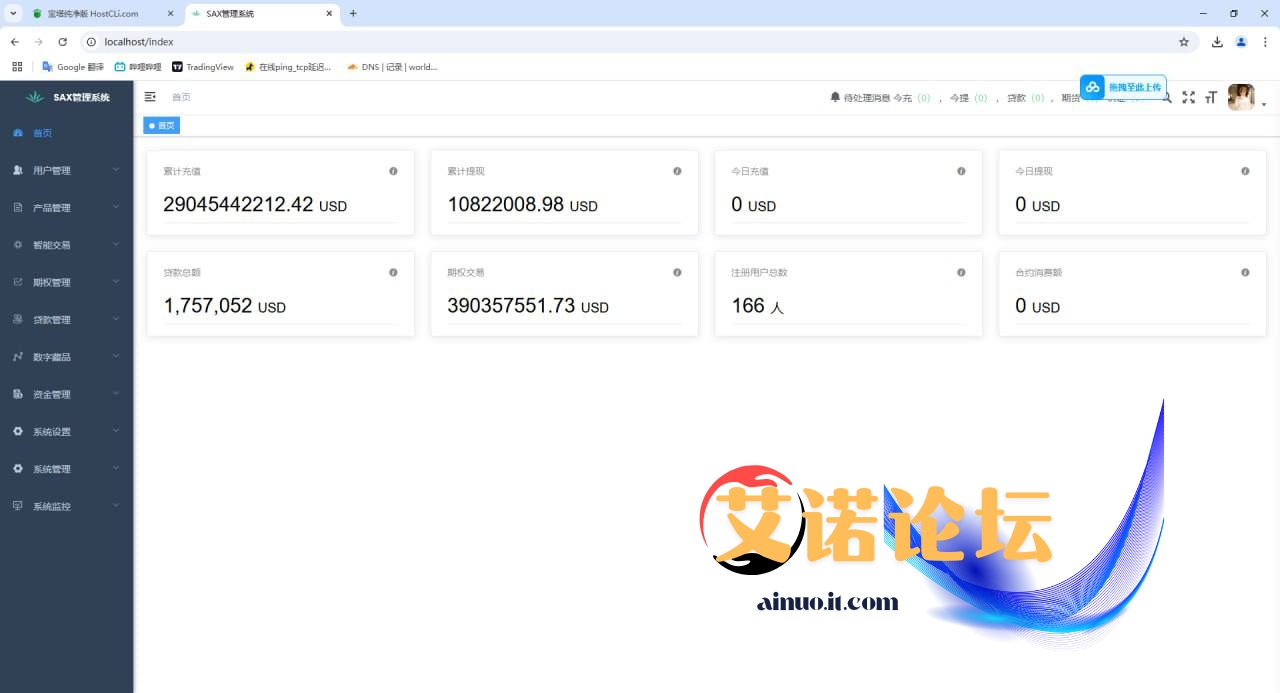Click the 390357551.73 USD value
The height and width of the screenshot is (693, 1280).
528,305
